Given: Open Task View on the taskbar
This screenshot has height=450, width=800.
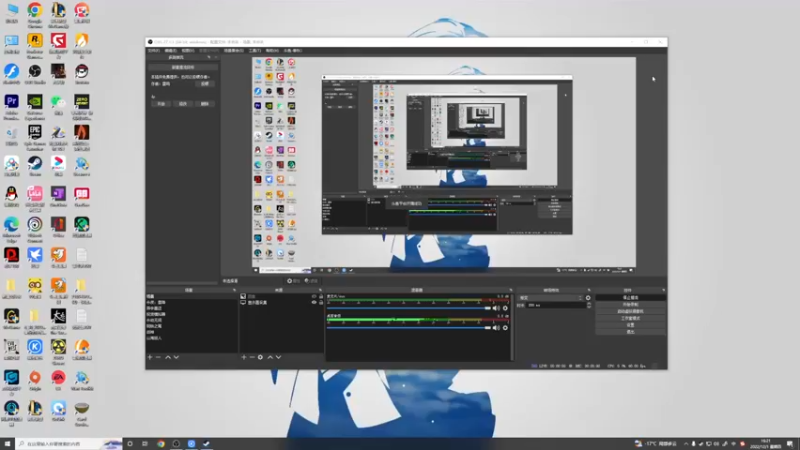Looking at the screenshot, I should tap(145, 444).
